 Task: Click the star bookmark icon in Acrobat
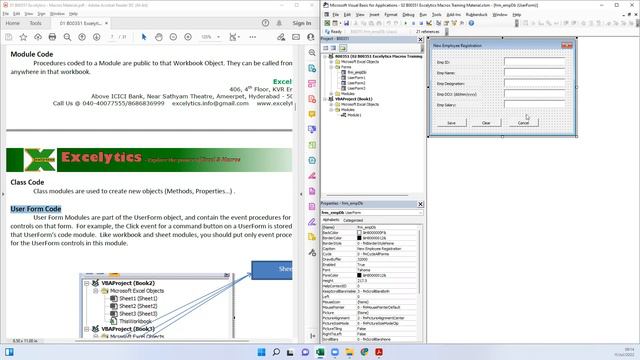pyautogui.click(x=23, y=37)
